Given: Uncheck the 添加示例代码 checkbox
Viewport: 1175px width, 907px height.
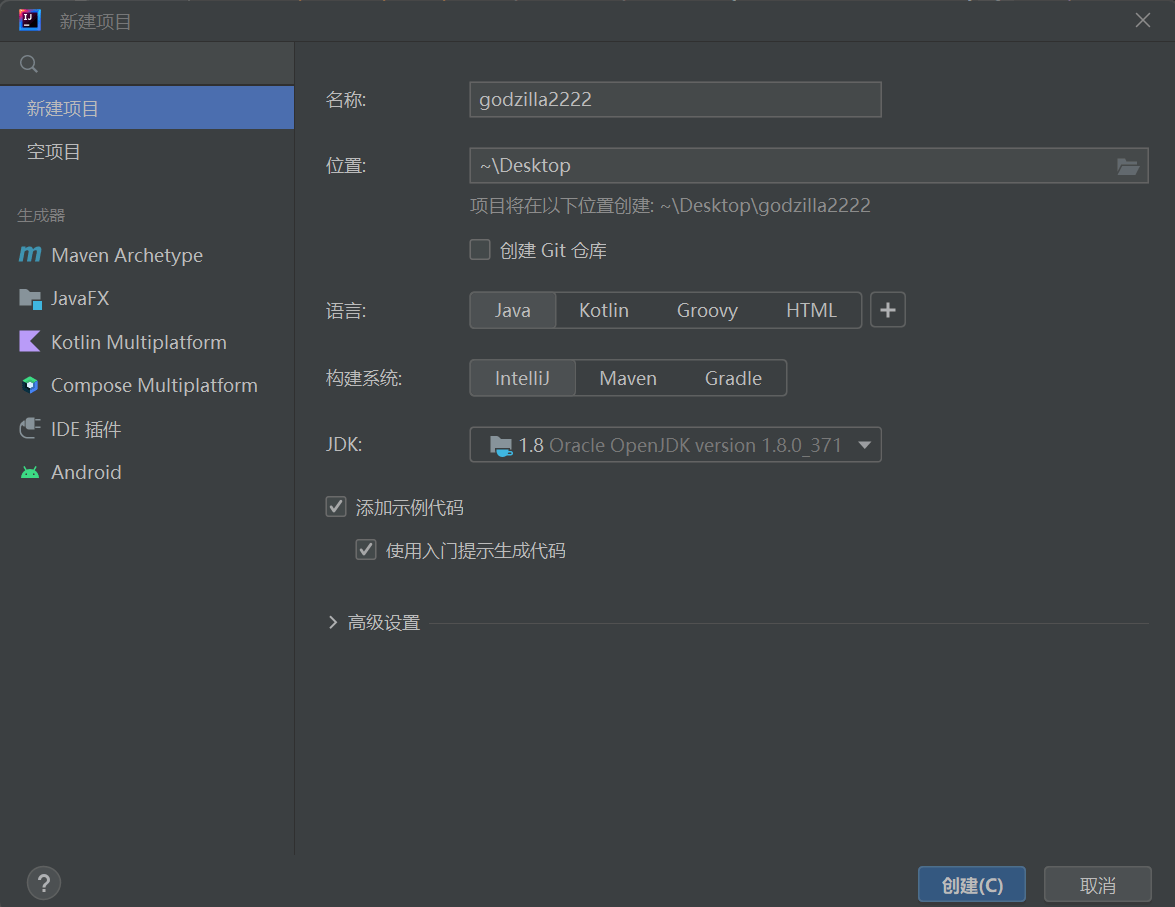Looking at the screenshot, I should (x=336, y=507).
